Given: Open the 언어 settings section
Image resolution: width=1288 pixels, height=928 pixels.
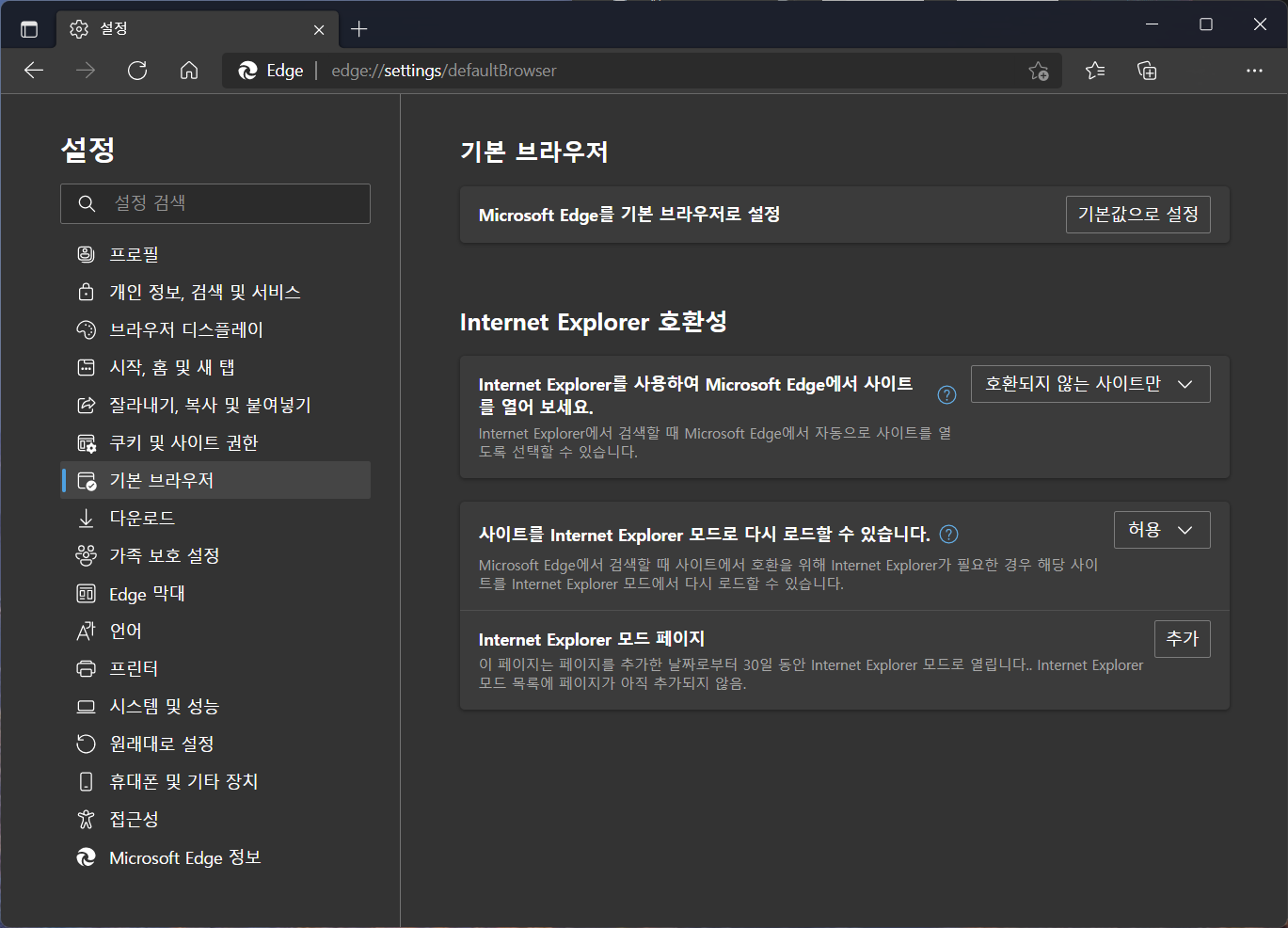Looking at the screenshot, I should pyautogui.click(x=215, y=631).
